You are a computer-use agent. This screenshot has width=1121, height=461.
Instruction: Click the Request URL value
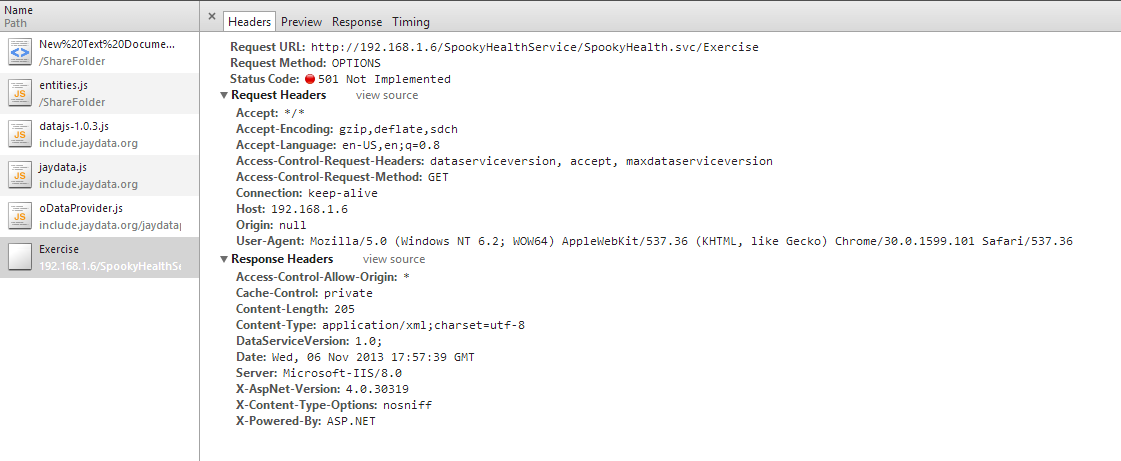tap(535, 47)
